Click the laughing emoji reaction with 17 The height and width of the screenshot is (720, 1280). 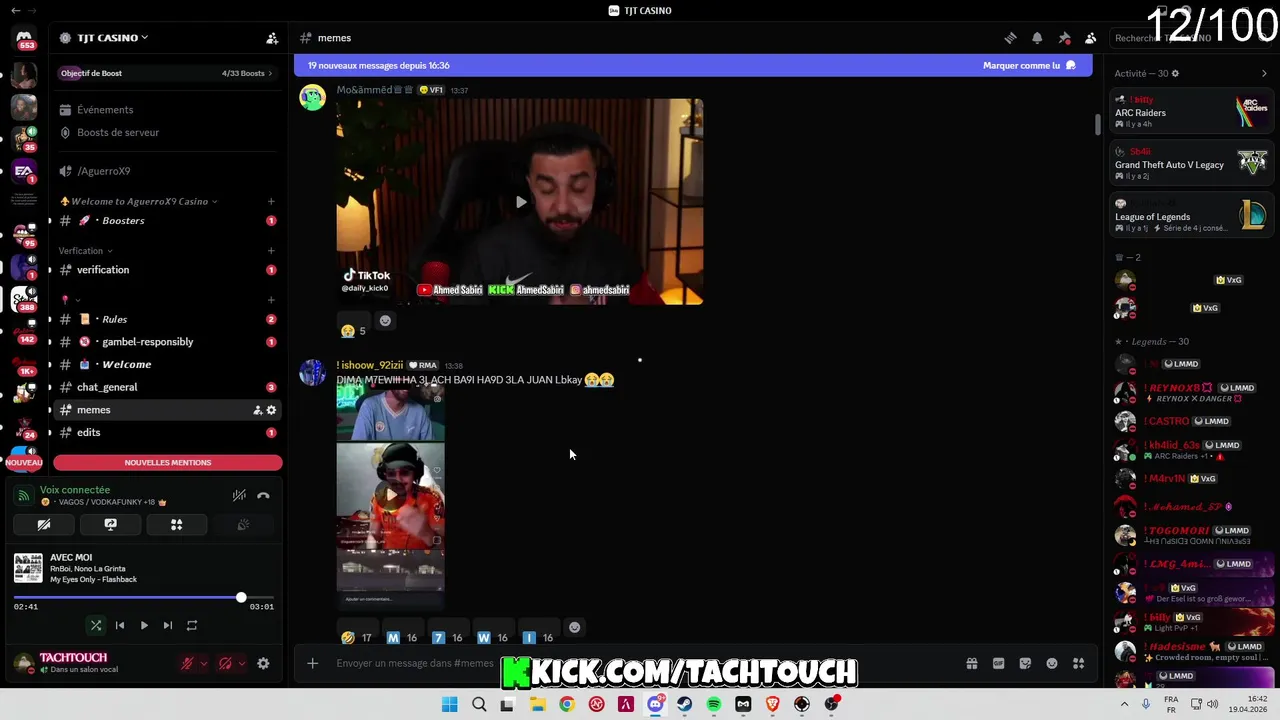pyautogui.click(x=356, y=637)
